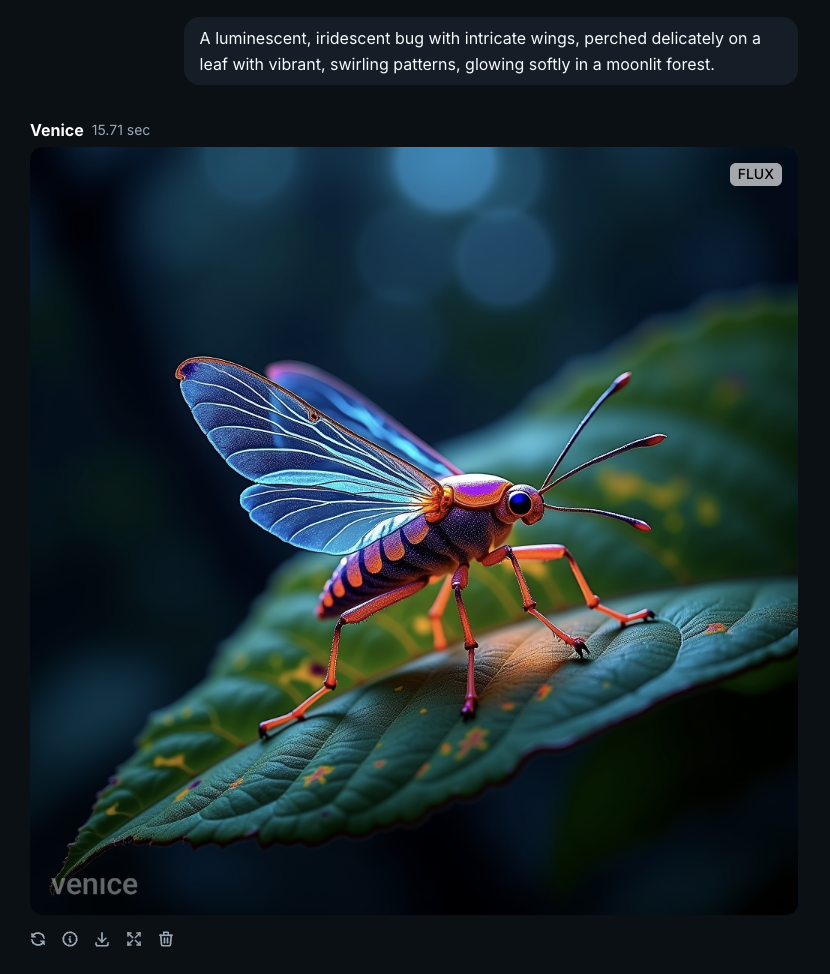The image size is (830, 974).
Task: Open the generated iridescent bug image
Action: (x=414, y=530)
